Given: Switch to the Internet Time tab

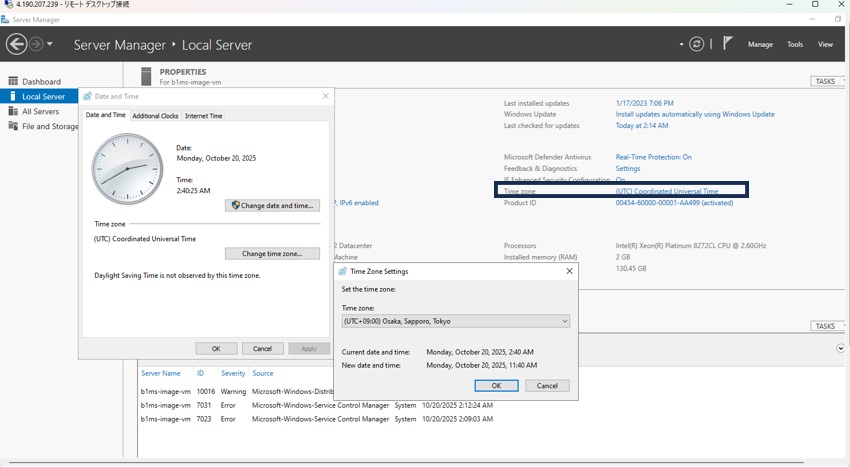Looking at the screenshot, I should click(x=204, y=116).
